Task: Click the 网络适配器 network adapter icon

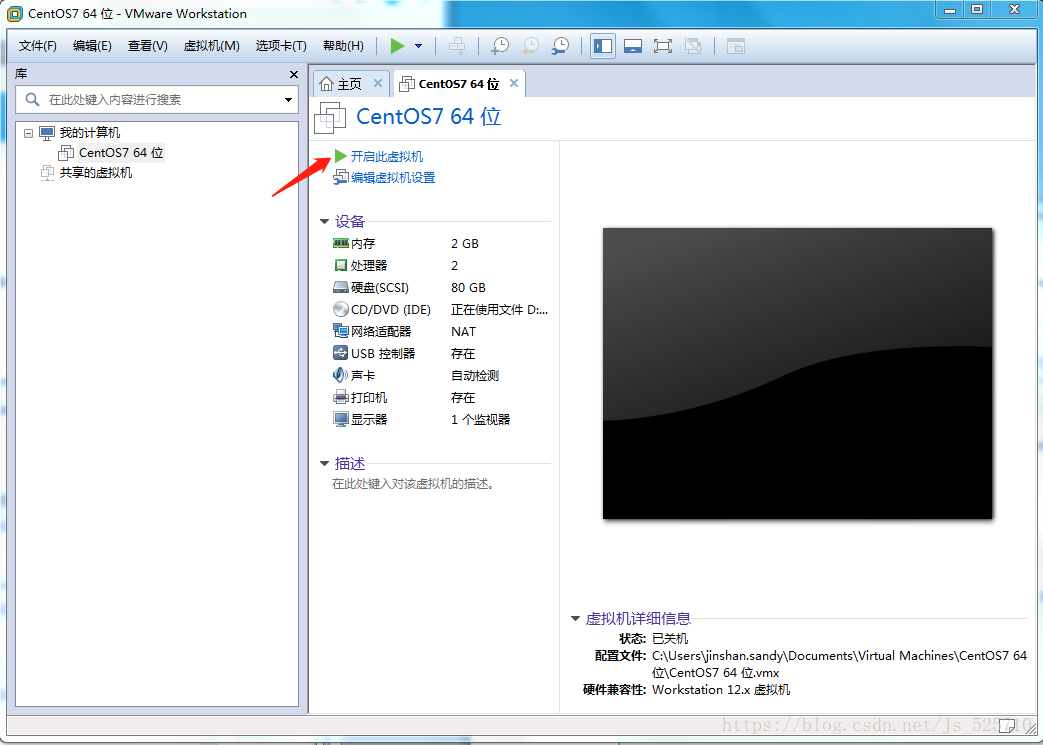Action: (x=341, y=331)
